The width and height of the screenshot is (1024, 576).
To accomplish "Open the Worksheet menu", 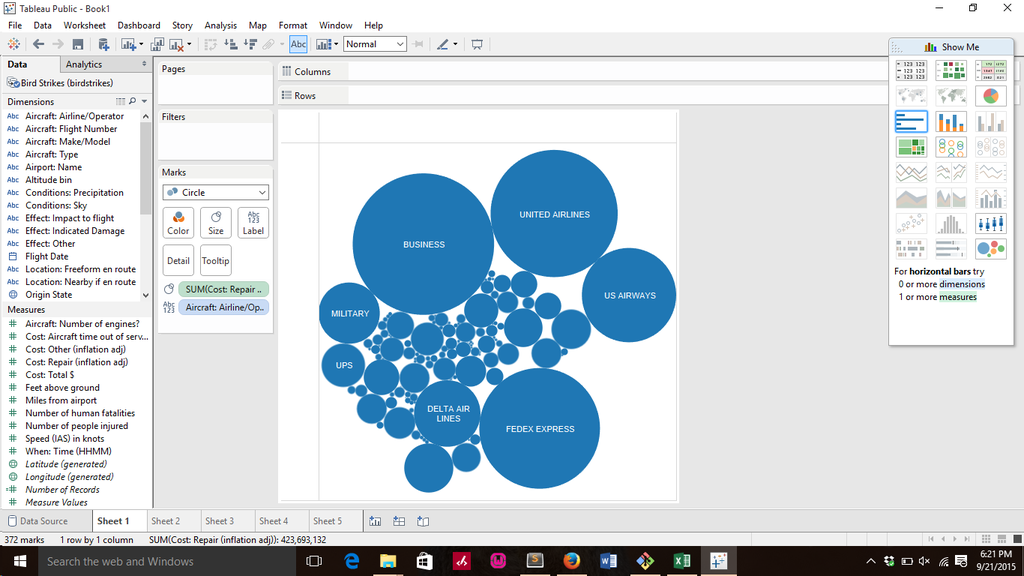I will coord(84,25).
